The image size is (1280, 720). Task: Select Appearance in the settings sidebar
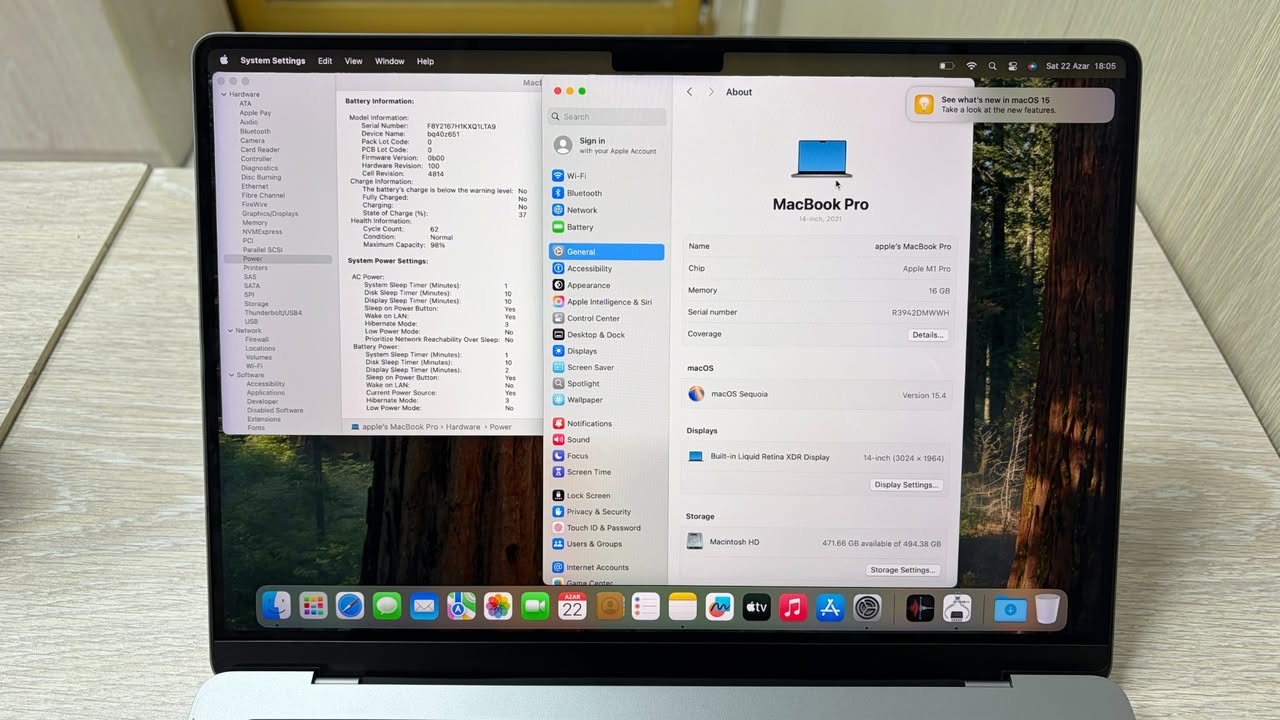(x=607, y=285)
